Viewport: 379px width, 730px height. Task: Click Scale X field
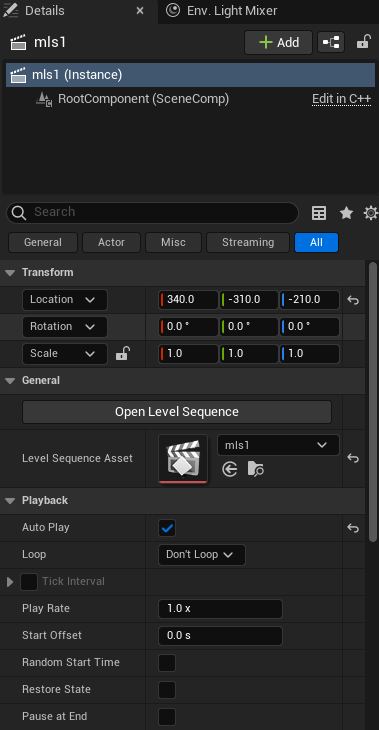point(189,354)
